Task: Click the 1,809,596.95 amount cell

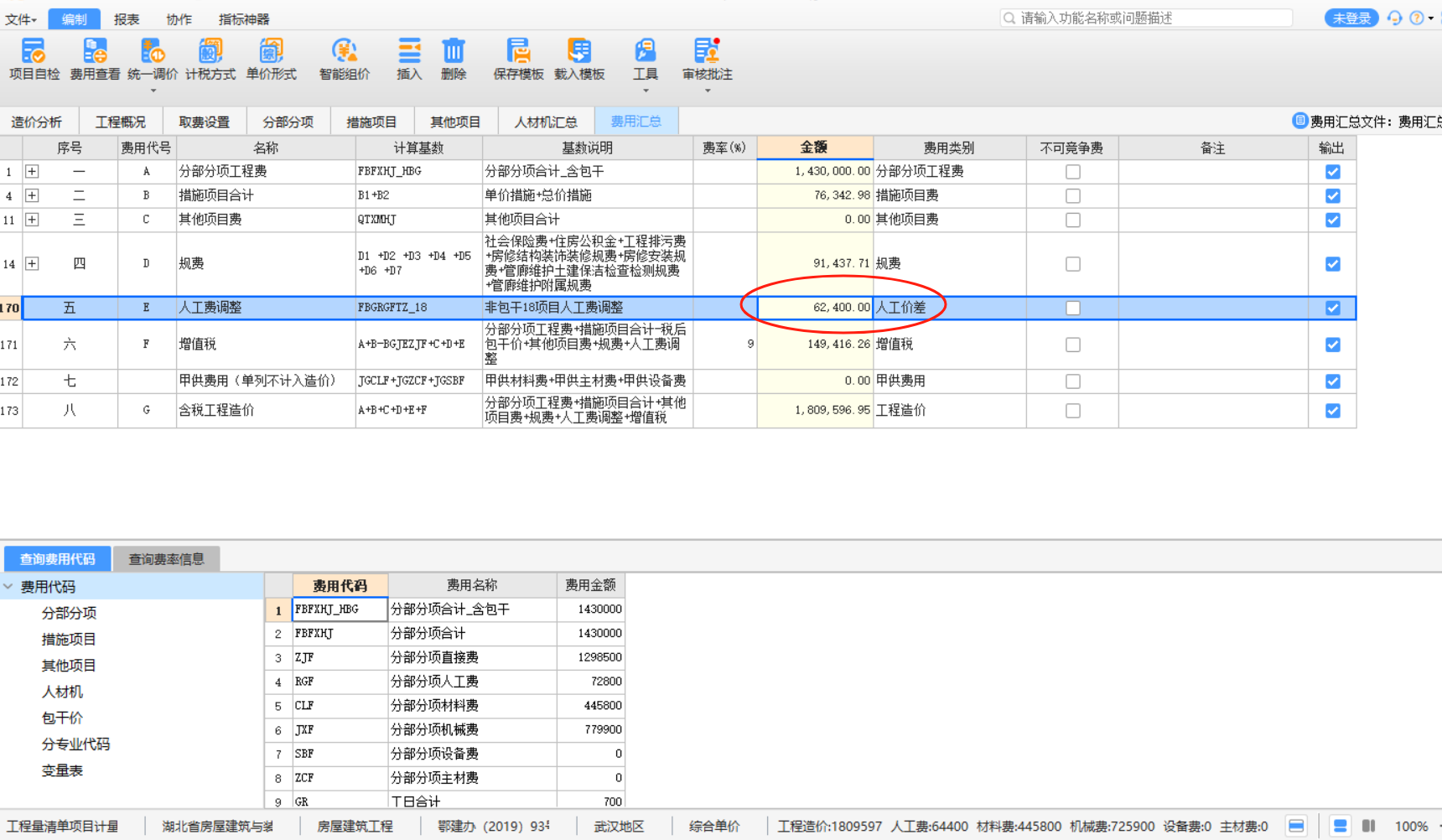Action: [815, 411]
